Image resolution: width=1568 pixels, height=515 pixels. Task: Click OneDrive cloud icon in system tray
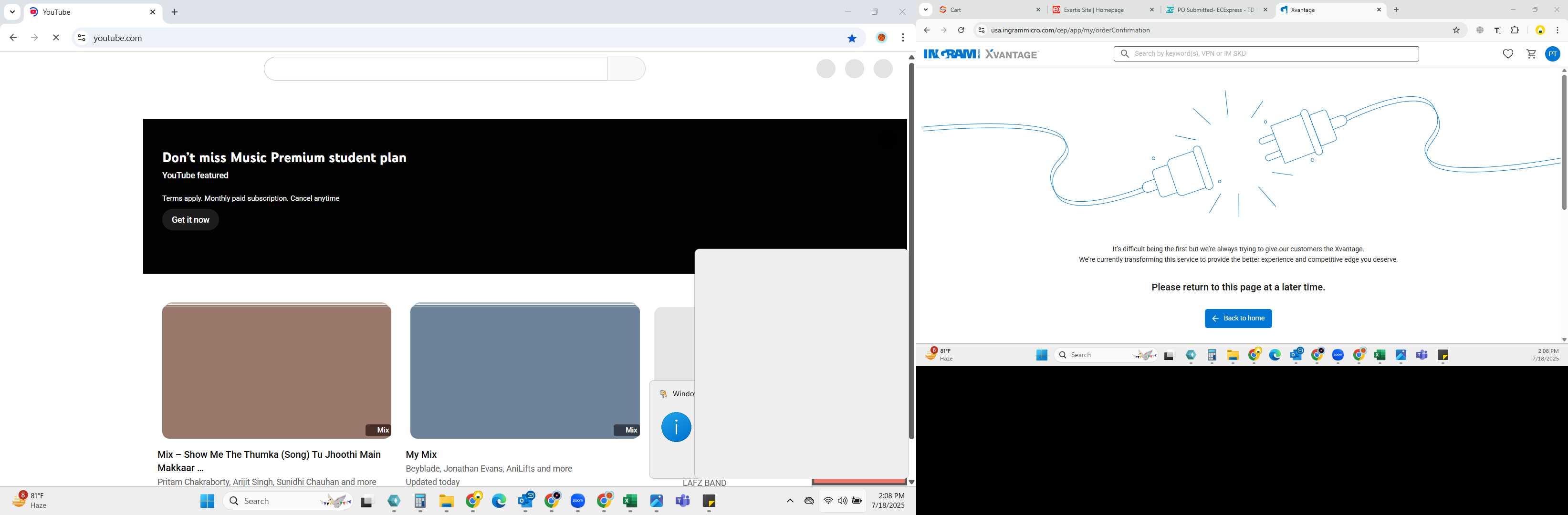[809, 501]
